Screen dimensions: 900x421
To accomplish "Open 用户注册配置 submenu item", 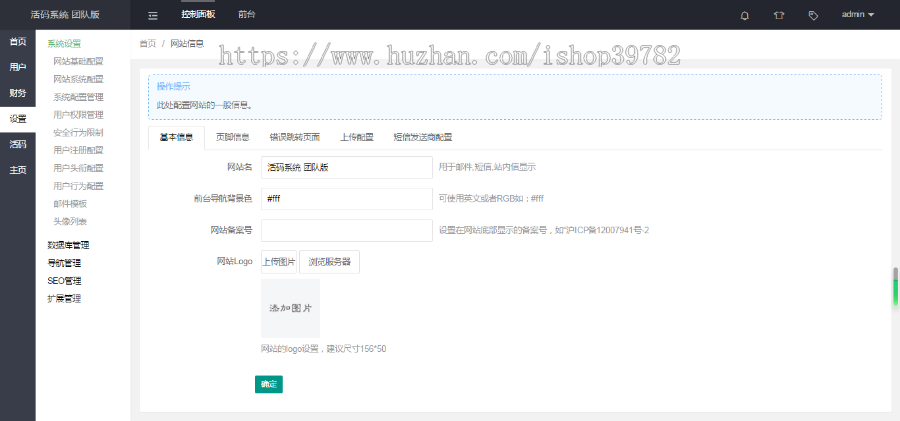I will 78,150.
